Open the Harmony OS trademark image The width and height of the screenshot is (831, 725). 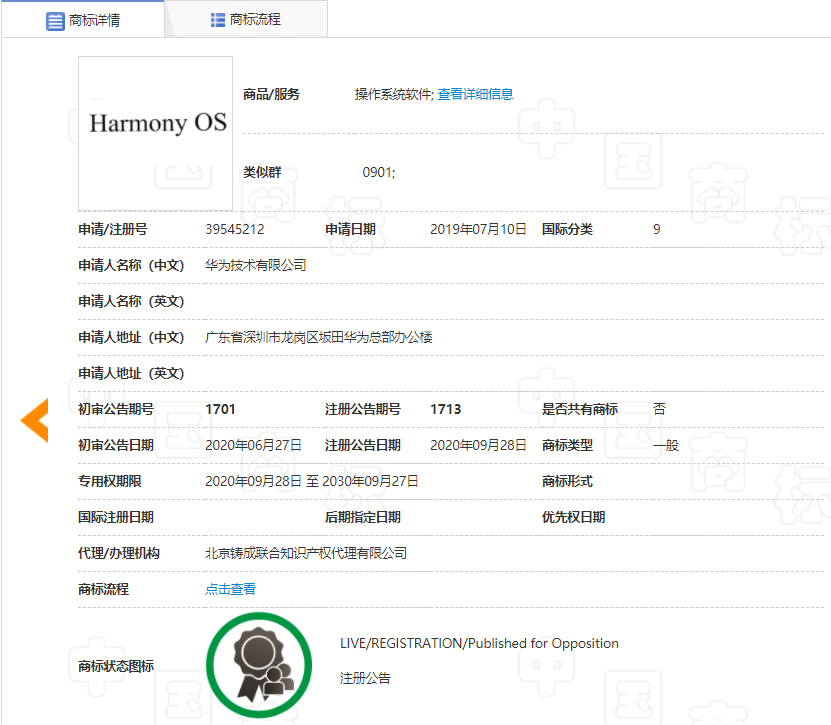[x=155, y=134]
